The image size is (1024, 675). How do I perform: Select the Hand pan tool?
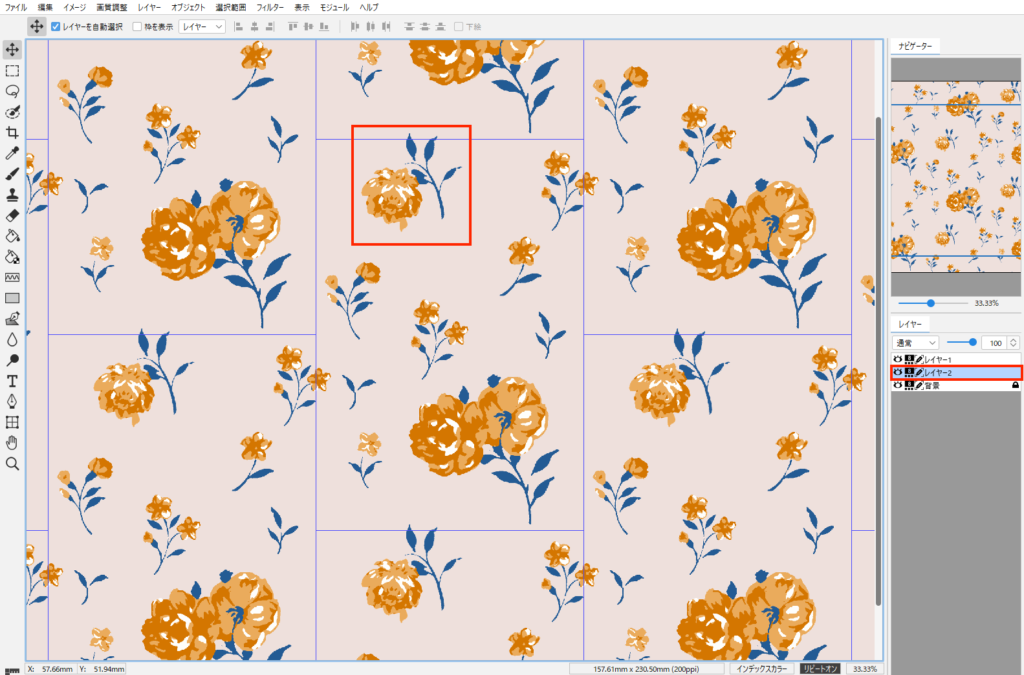(12, 443)
